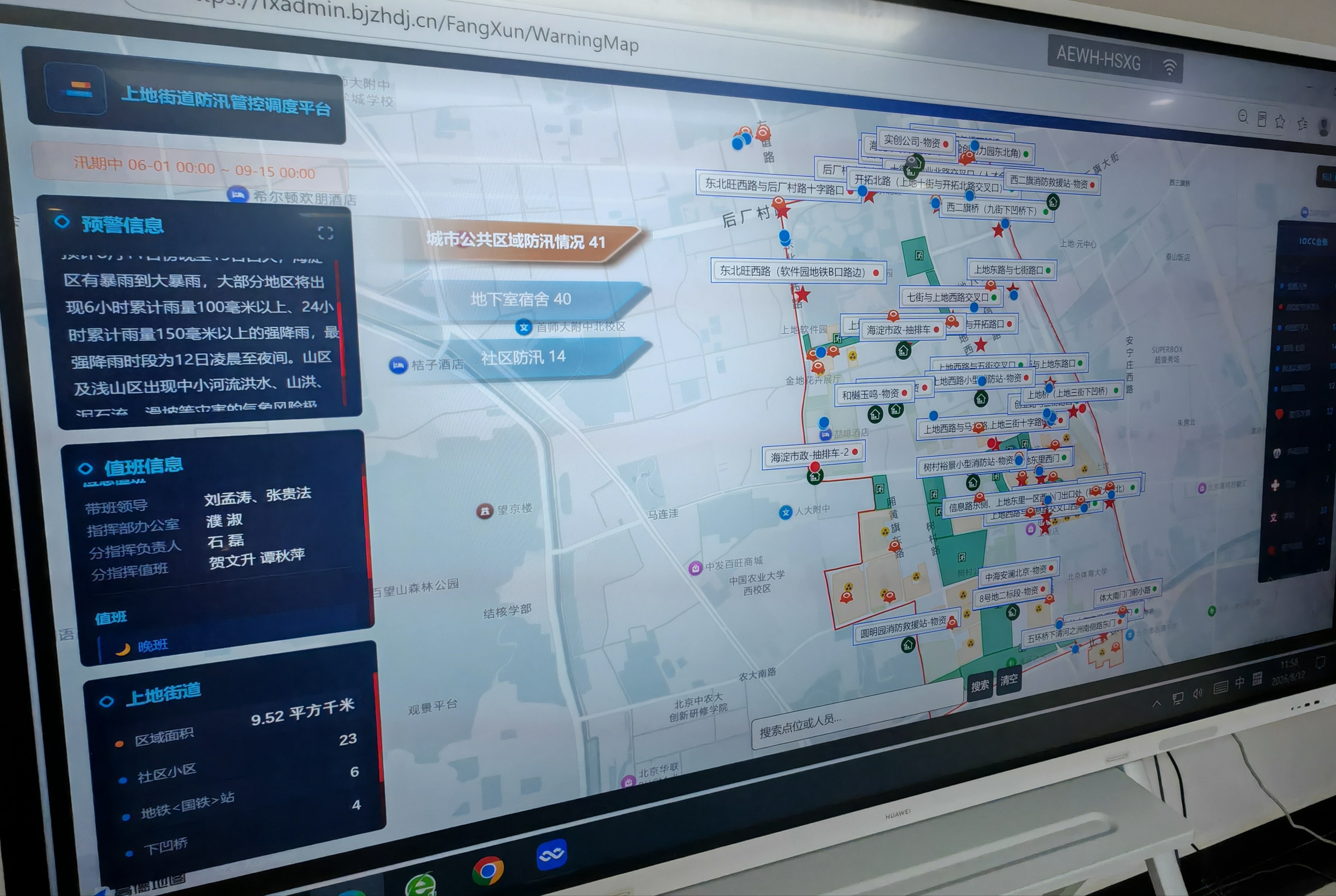
Task: Click the 东北旺西路（软件园地铁B口路边）label
Action: (x=798, y=271)
